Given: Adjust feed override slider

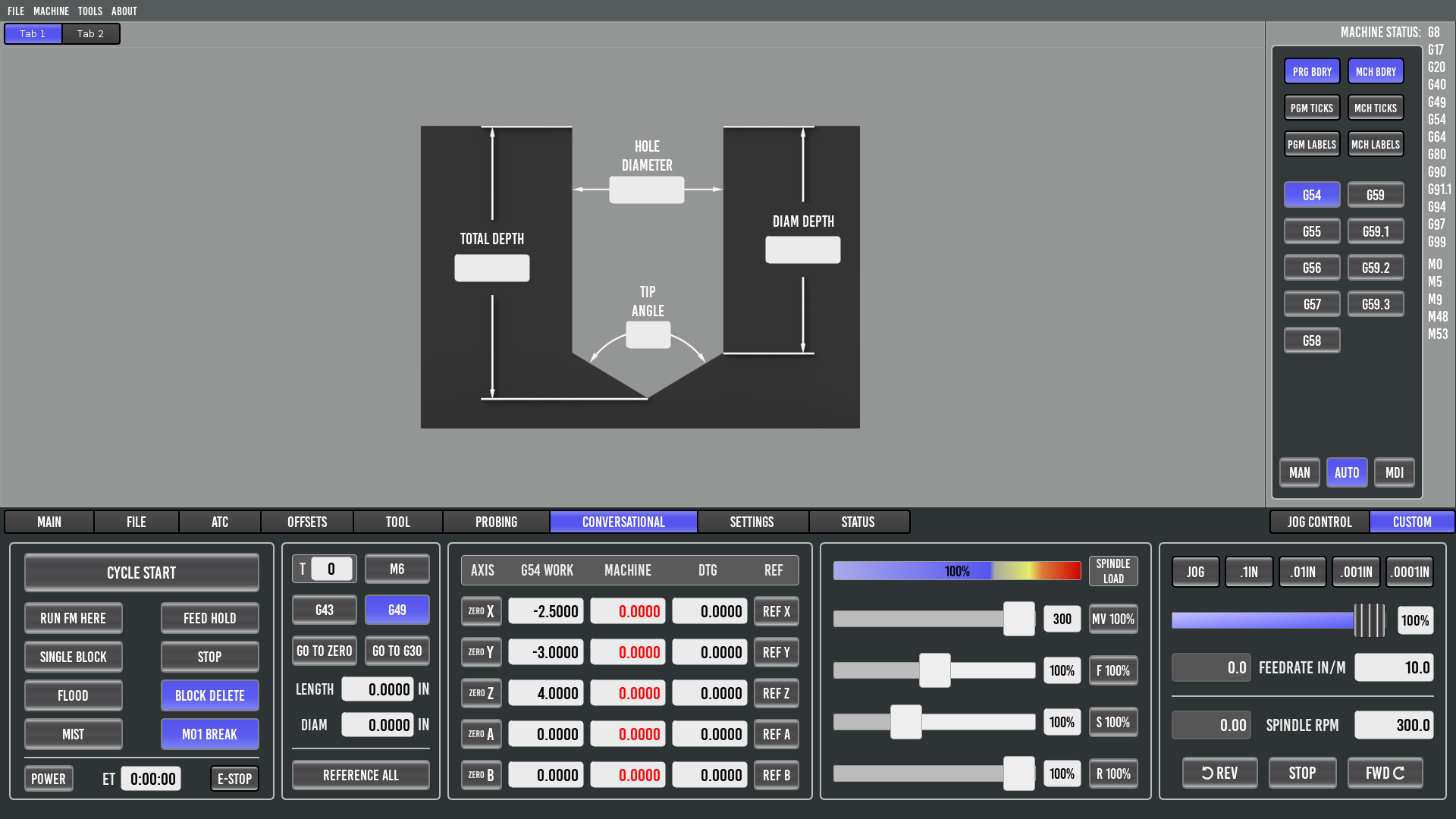Looking at the screenshot, I should click(x=934, y=670).
